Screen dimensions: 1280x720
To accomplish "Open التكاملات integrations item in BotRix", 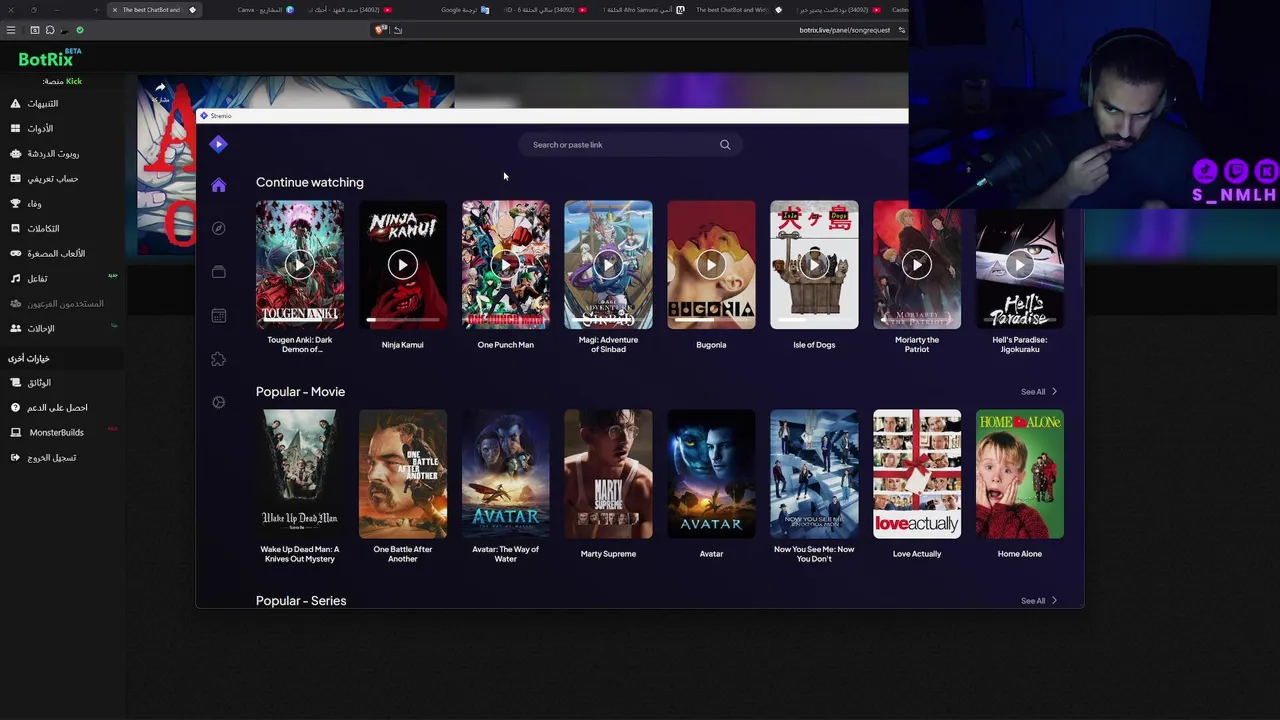I will point(35,229).
